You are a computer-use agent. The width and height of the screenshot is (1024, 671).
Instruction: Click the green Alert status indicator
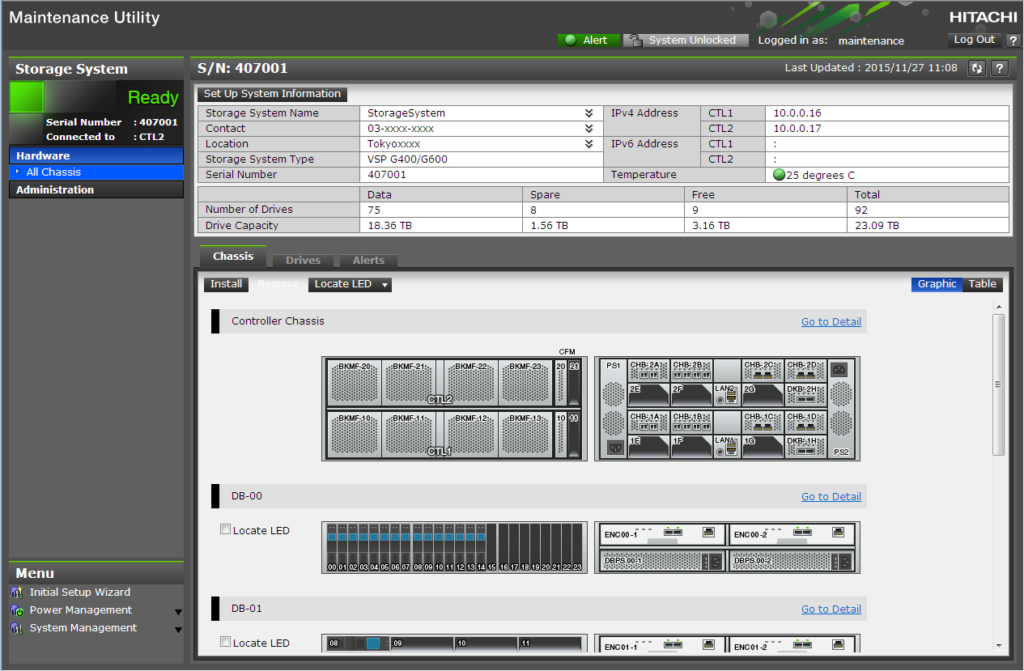click(588, 41)
